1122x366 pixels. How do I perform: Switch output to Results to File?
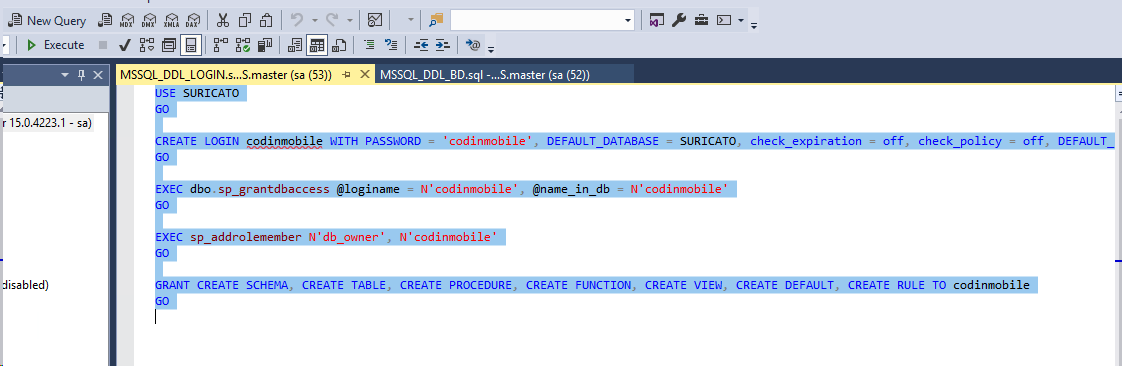point(340,45)
